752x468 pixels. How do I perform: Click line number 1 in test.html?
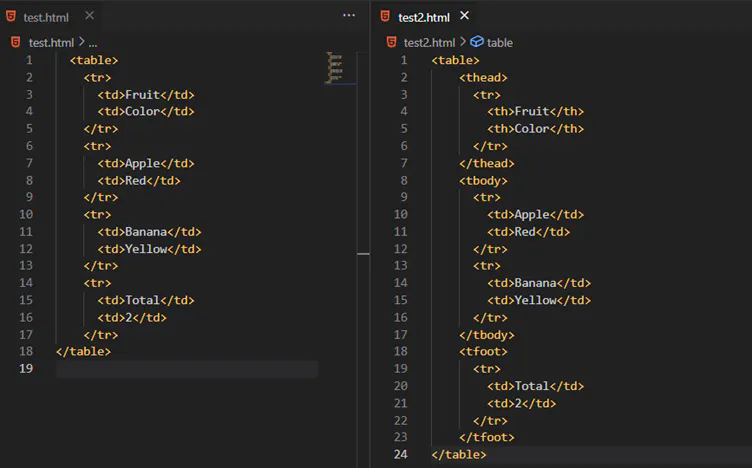click(29, 60)
